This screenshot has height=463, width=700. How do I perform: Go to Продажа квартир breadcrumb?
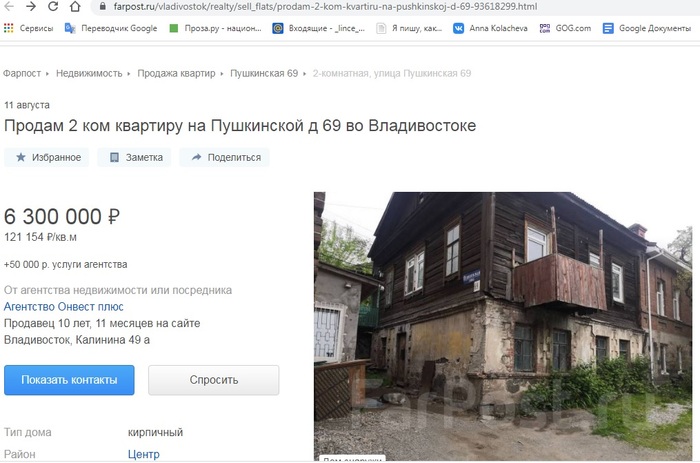tap(176, 73)
